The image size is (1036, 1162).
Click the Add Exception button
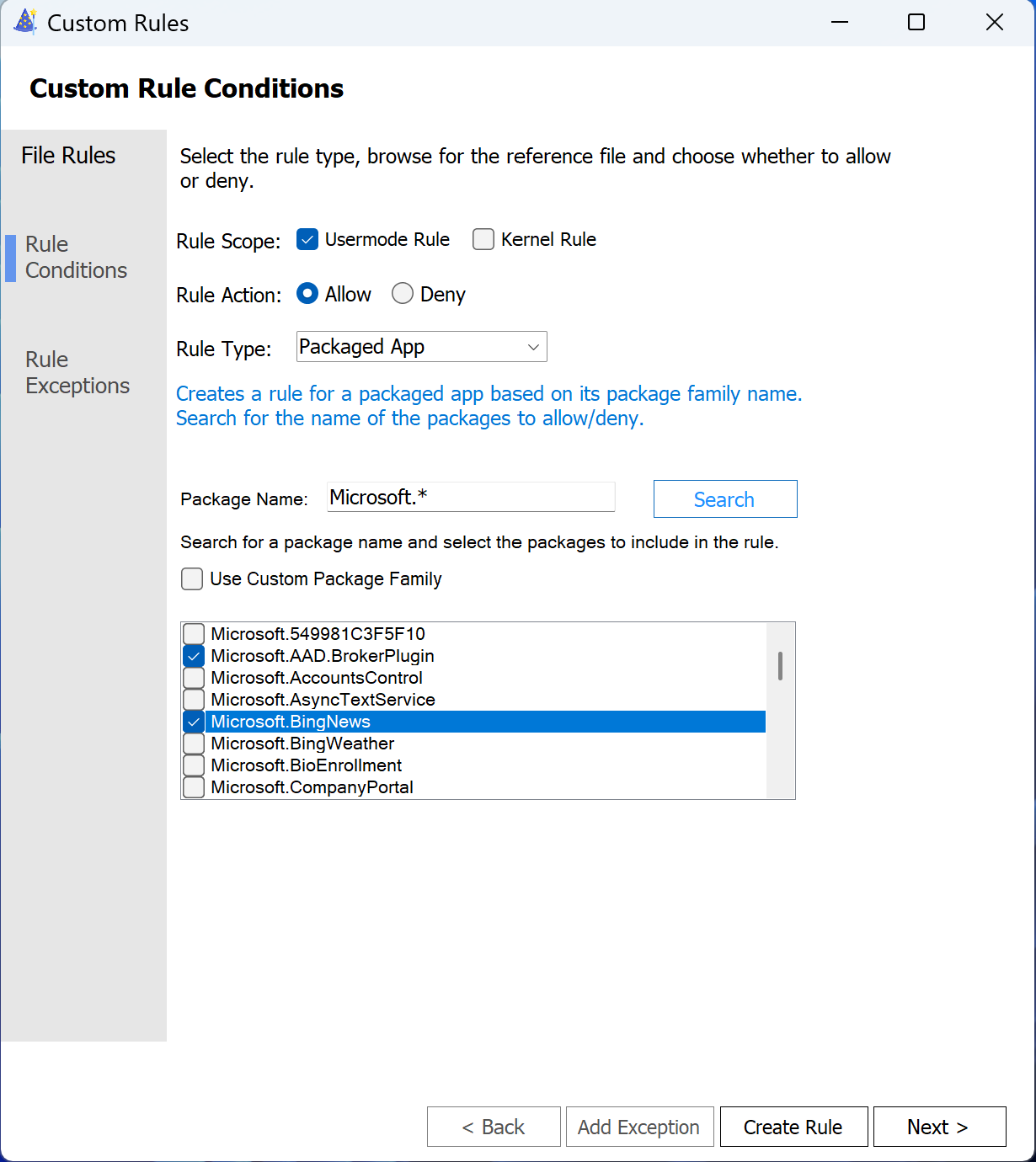pyautogui.click(x=638, y=1127)
